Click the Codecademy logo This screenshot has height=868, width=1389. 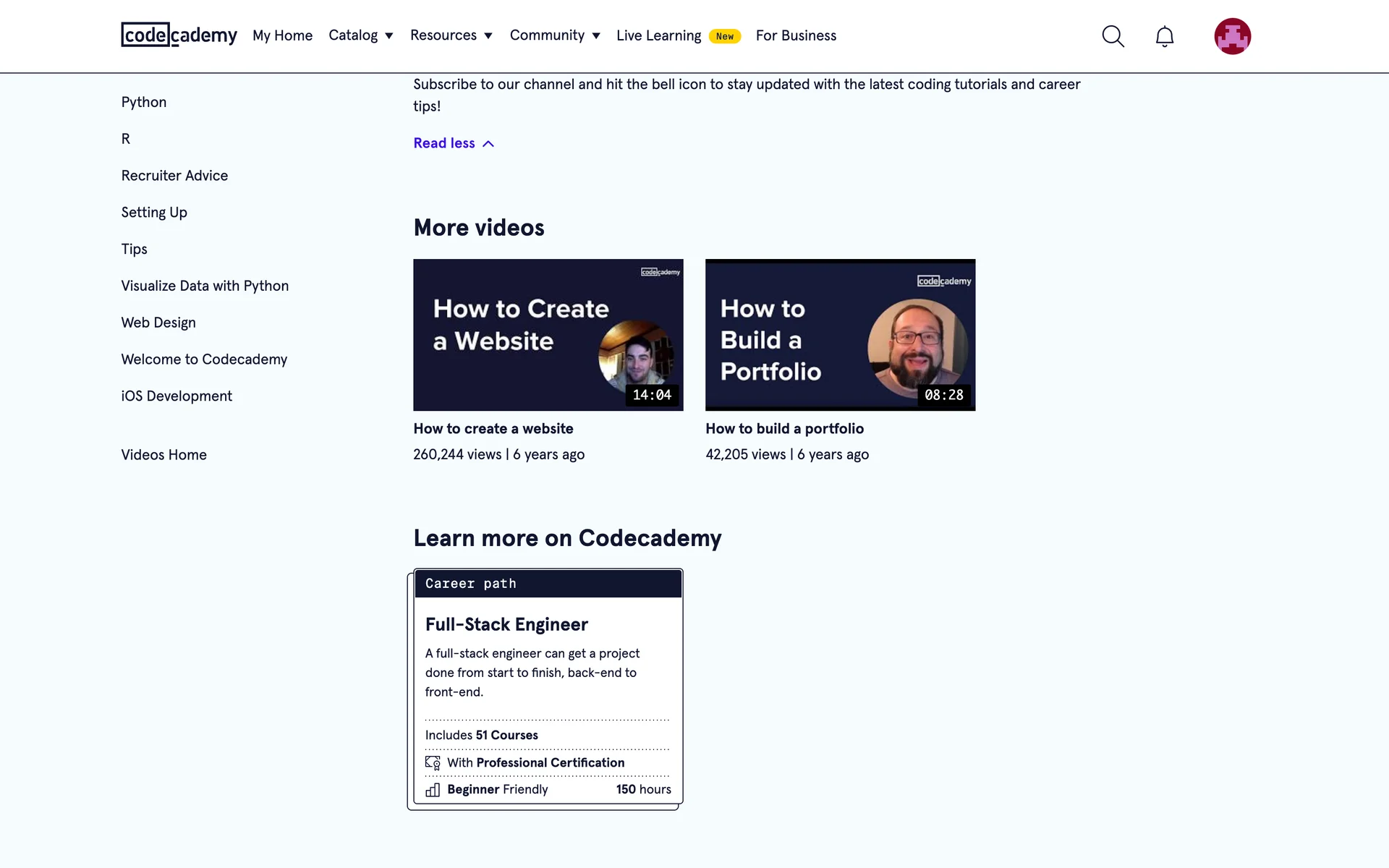tap(179, 35)
